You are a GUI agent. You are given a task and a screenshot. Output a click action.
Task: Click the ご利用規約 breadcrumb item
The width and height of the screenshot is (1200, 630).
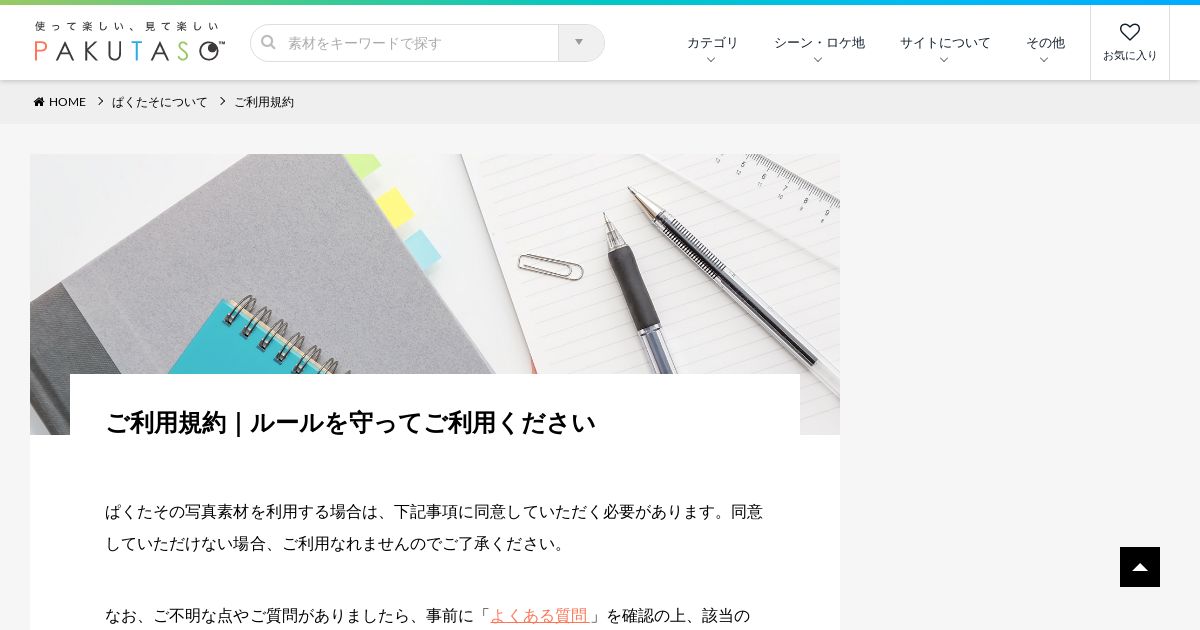(264, 102)
